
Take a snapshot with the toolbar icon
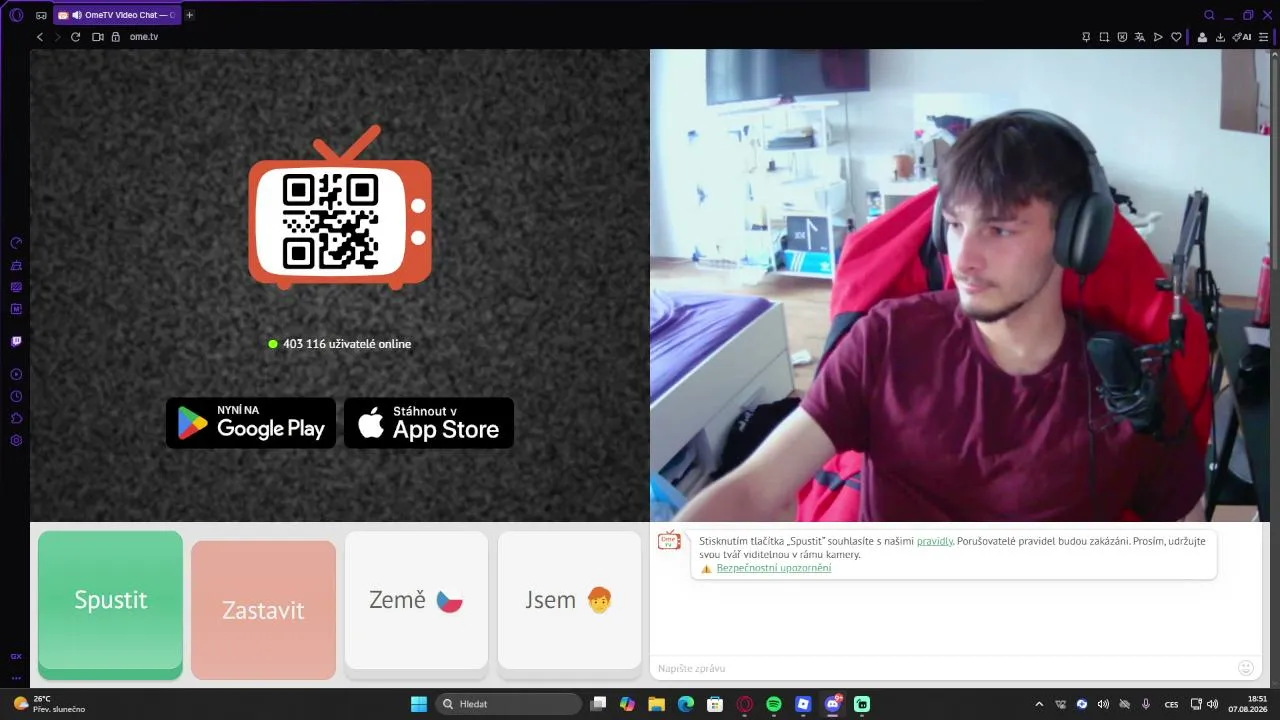[1104, 37]
